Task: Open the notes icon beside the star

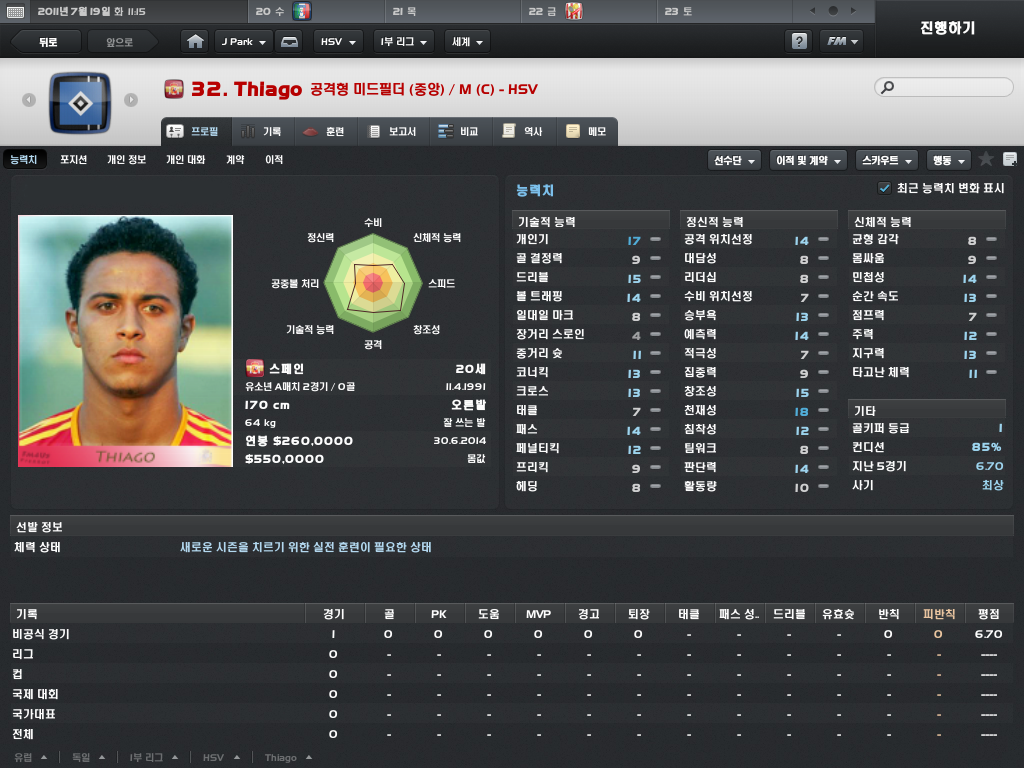Action: 1010,159
